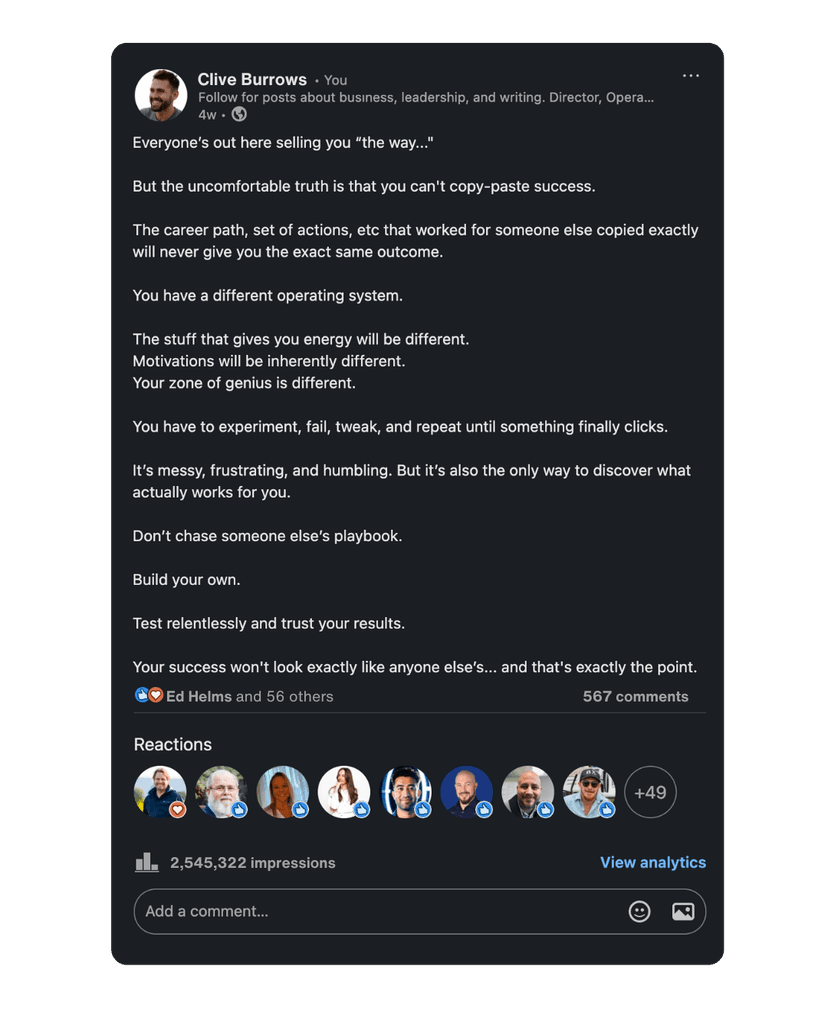Click the fifth reactor avatar
The height and width of the screenshot is (1035, 828).
coord(406,792)
